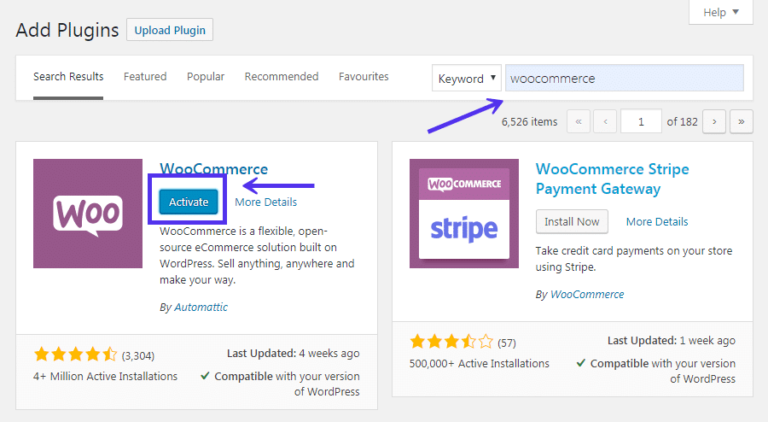The height and width of the screenshot is (422, 768).
Task: Switch to the Popular tab
Action: [x=205, y=77]
